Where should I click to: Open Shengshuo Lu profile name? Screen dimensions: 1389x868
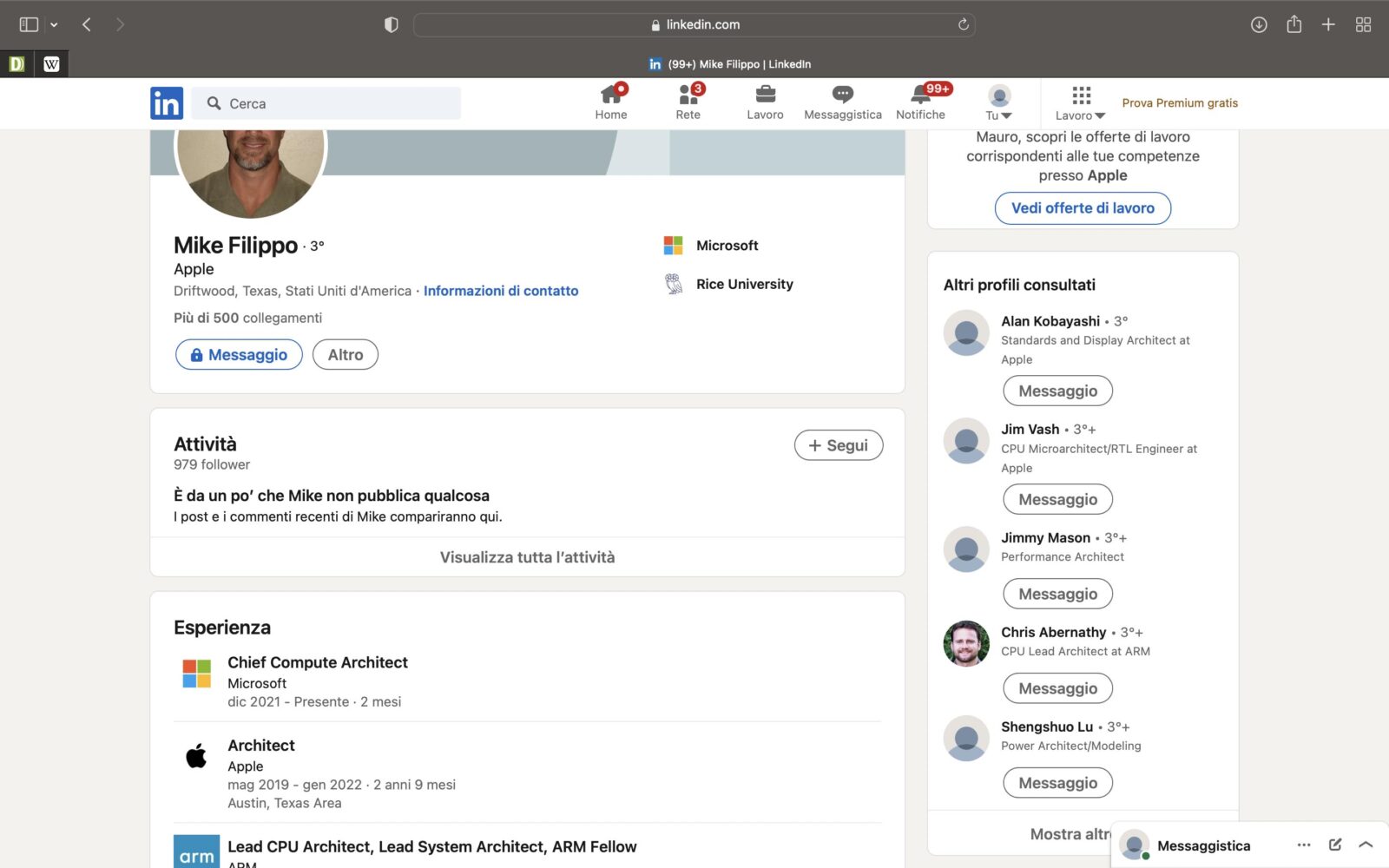pos(1047,727)
